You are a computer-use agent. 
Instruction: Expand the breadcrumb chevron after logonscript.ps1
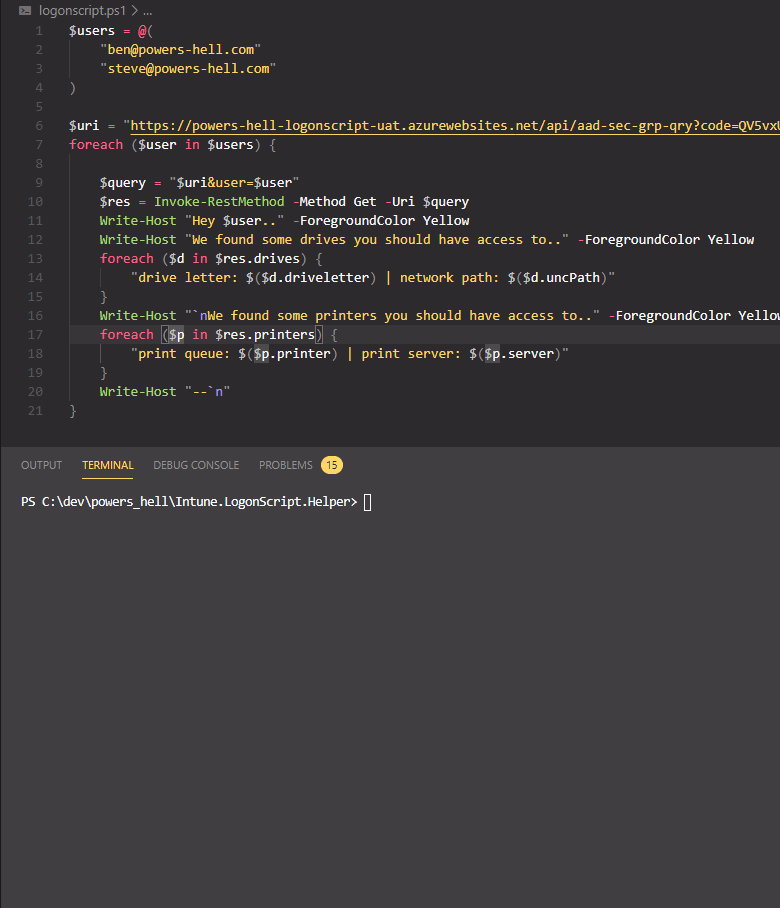[x=134, y=10]
